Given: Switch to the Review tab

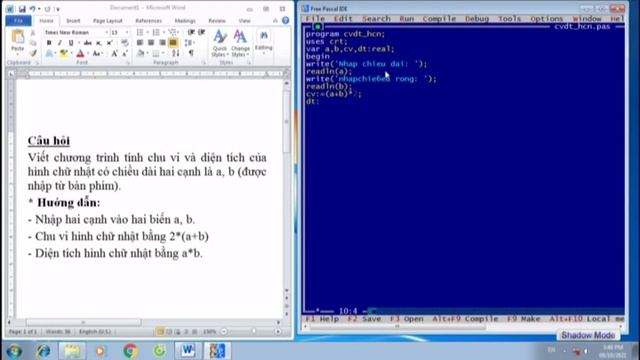Looking at the screenshot, I should pos(217,21).
